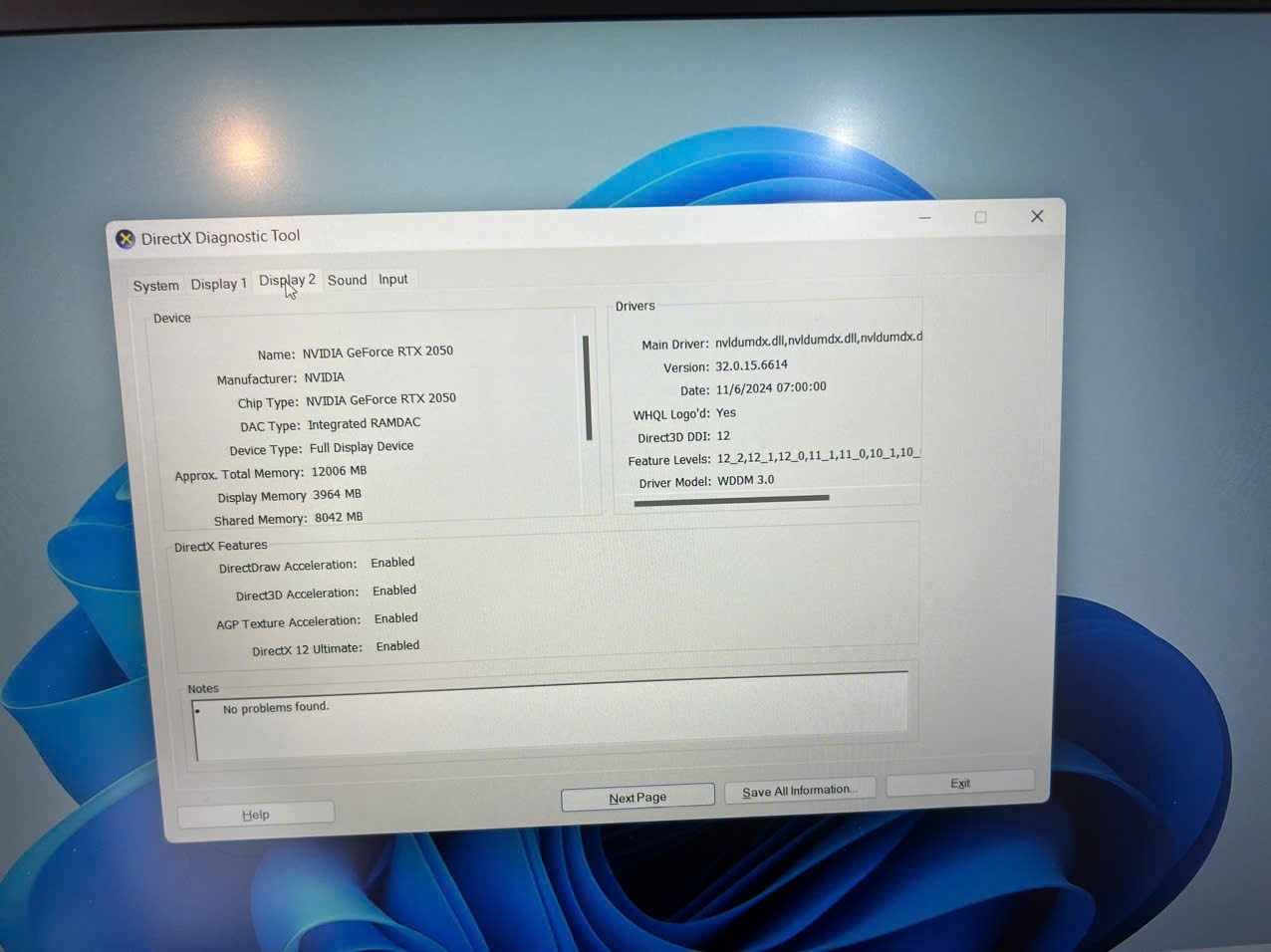Click Save All Information button
The width and height of the screenshot is (1271, 952).
click(799, 791)
